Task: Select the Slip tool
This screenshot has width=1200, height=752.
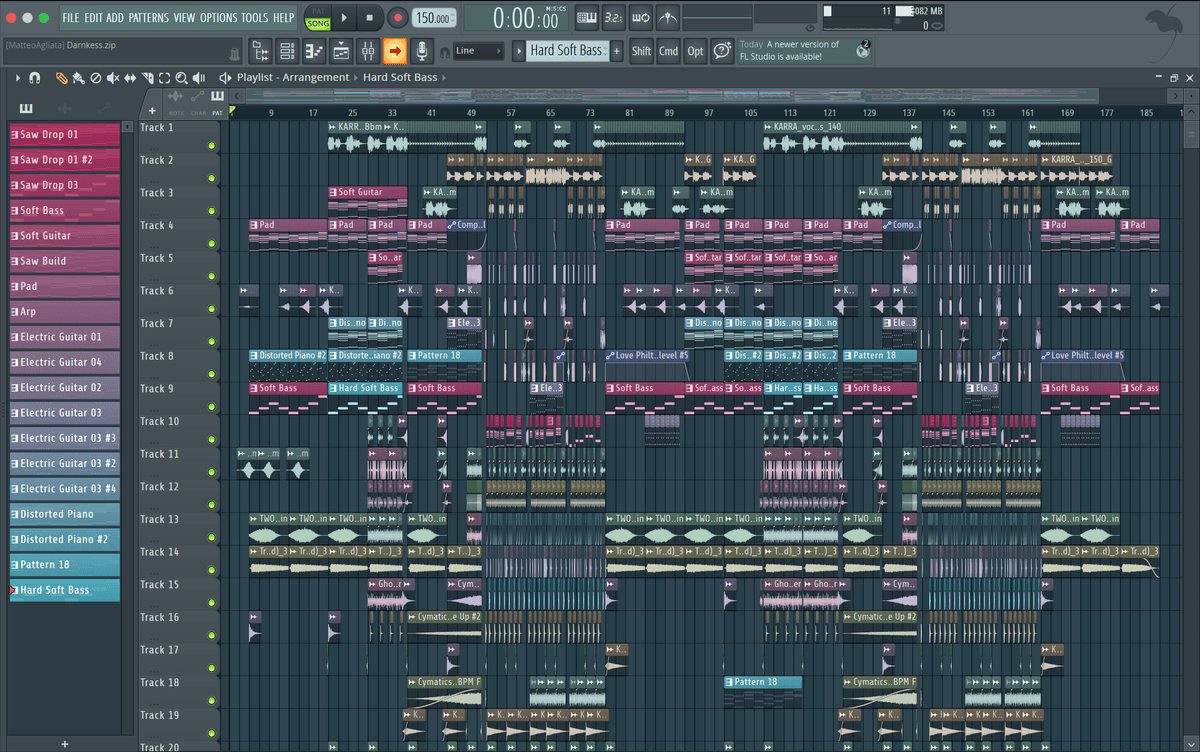Action: click(x=130, y=77)
